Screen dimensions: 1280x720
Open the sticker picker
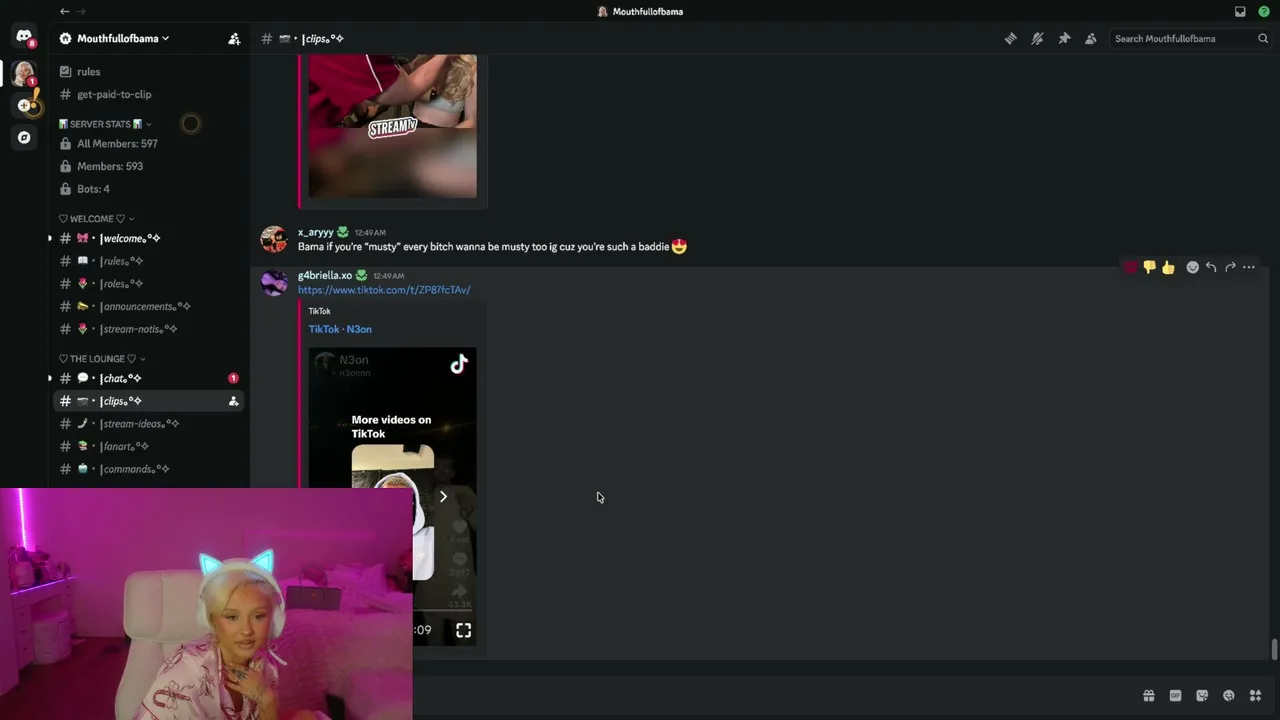pos(1202,696)
